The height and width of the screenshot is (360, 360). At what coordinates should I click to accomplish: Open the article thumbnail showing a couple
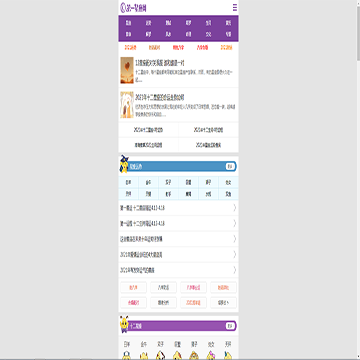127,105
